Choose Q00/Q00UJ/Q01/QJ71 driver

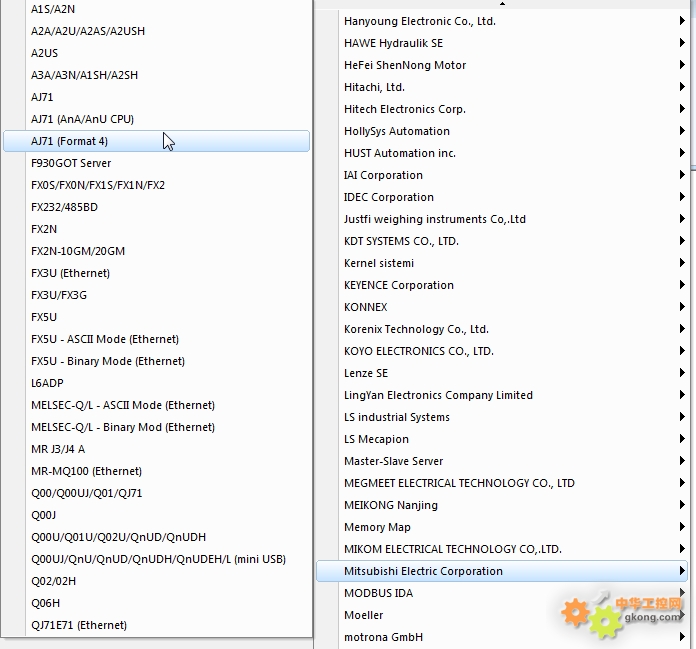coord(156,493)
